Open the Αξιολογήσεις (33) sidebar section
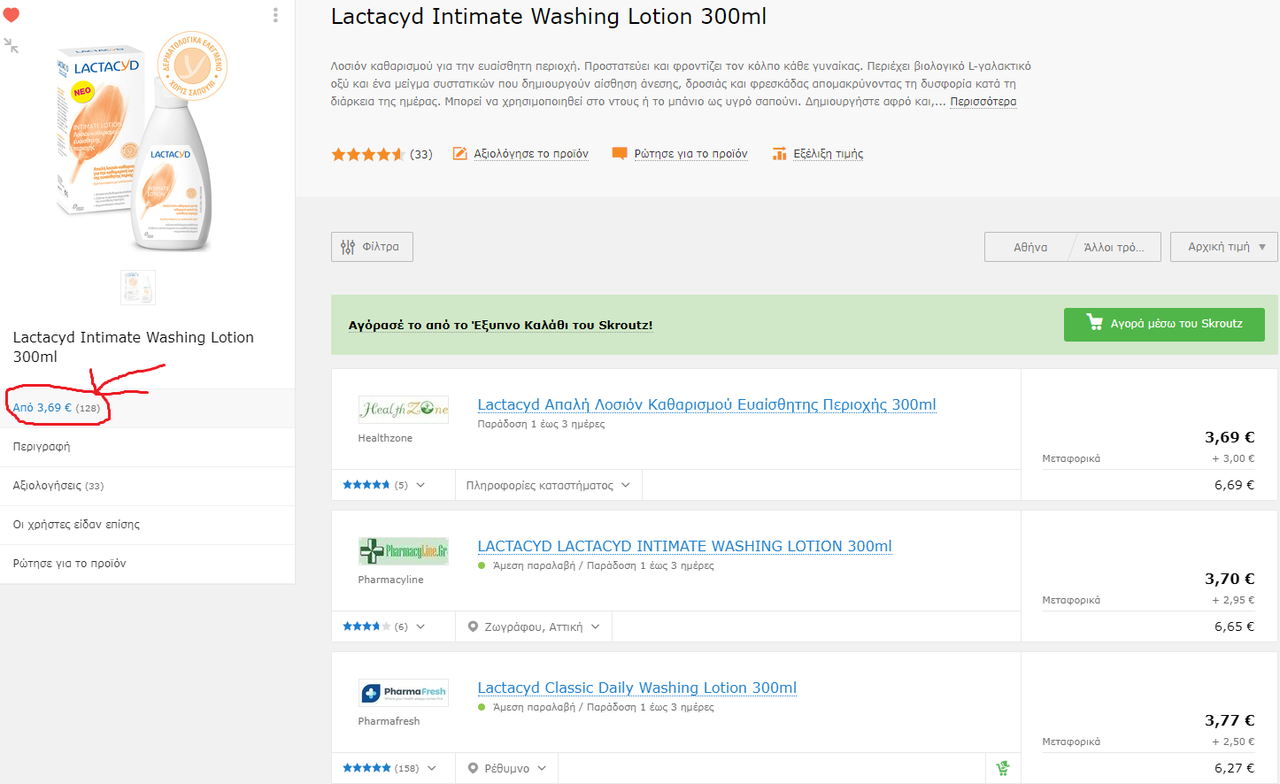Image resolution: width=1280 pixels, height=784 pixels. point(147,486)
